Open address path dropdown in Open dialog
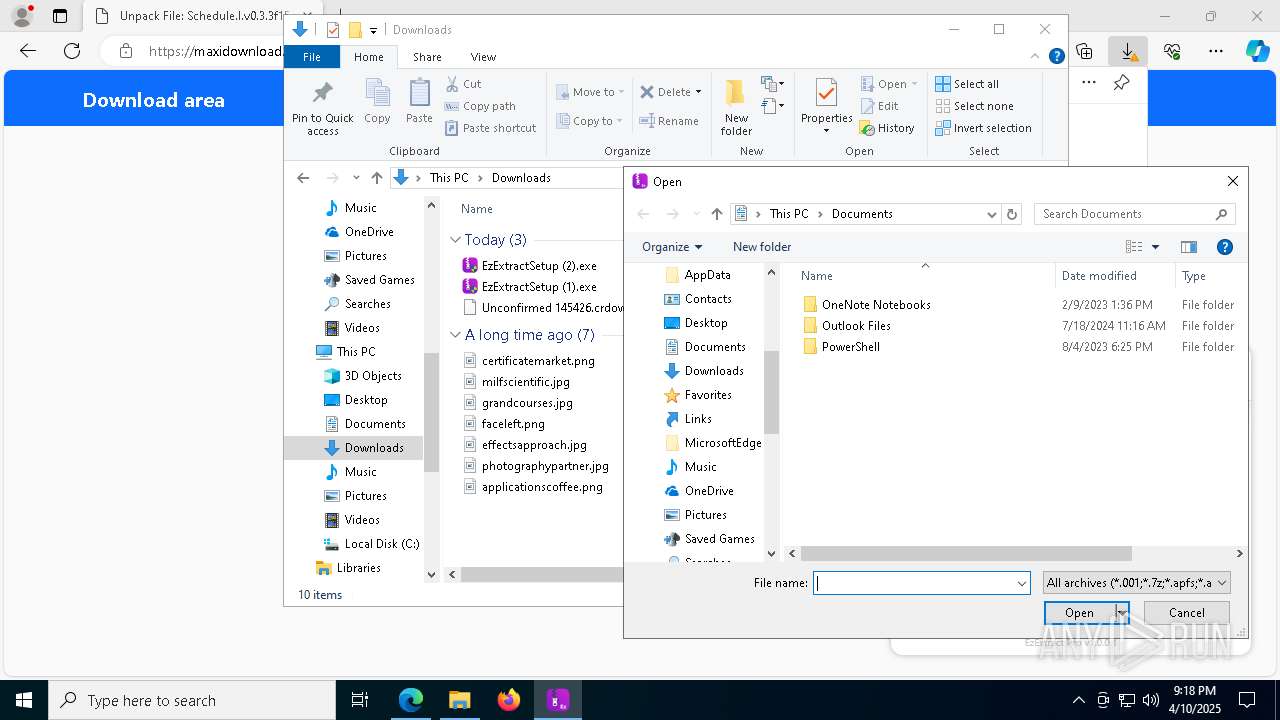Image resolution: width=1280 pixels, height=720 pixels. (991, 214)
